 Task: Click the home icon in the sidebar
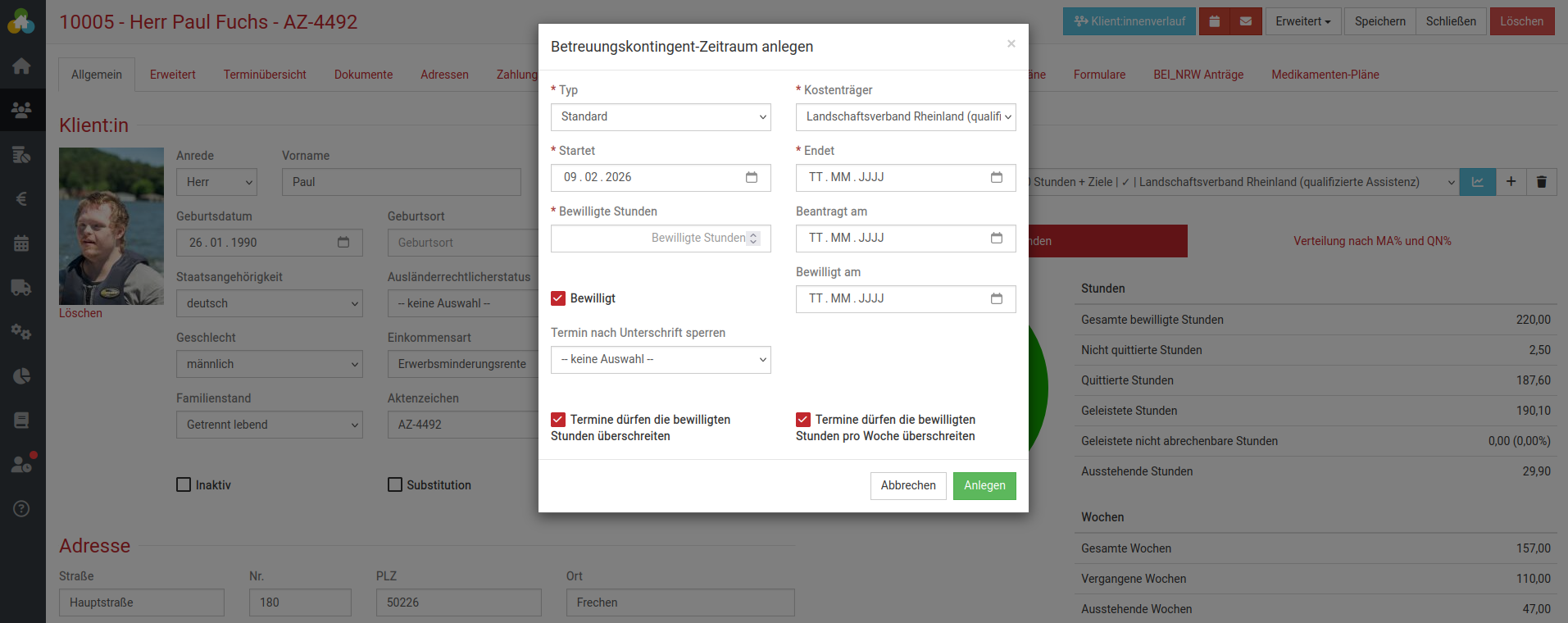coord(22,66)
